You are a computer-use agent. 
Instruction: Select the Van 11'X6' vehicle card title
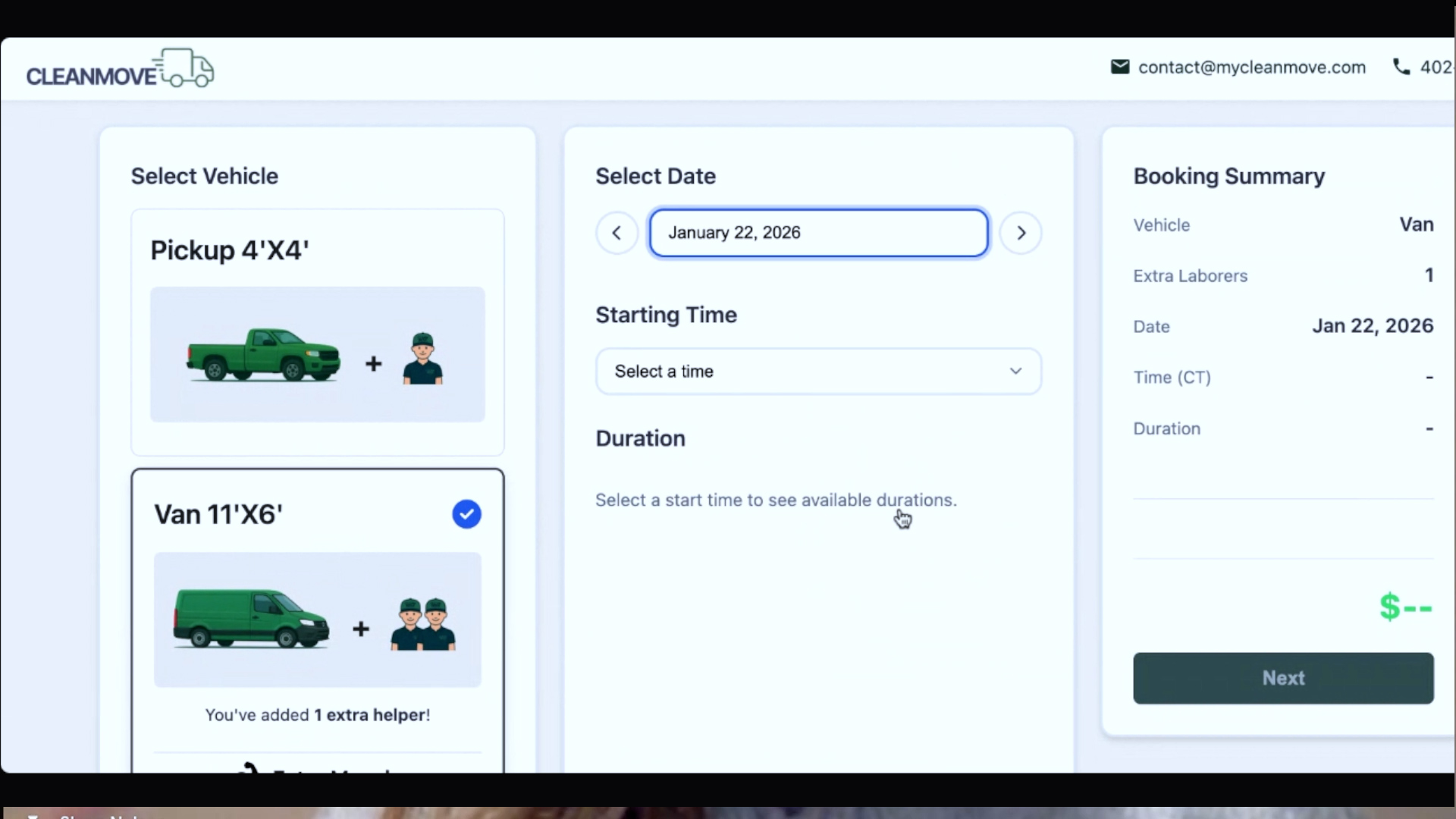pyautogui.click(x=218, y=514)
